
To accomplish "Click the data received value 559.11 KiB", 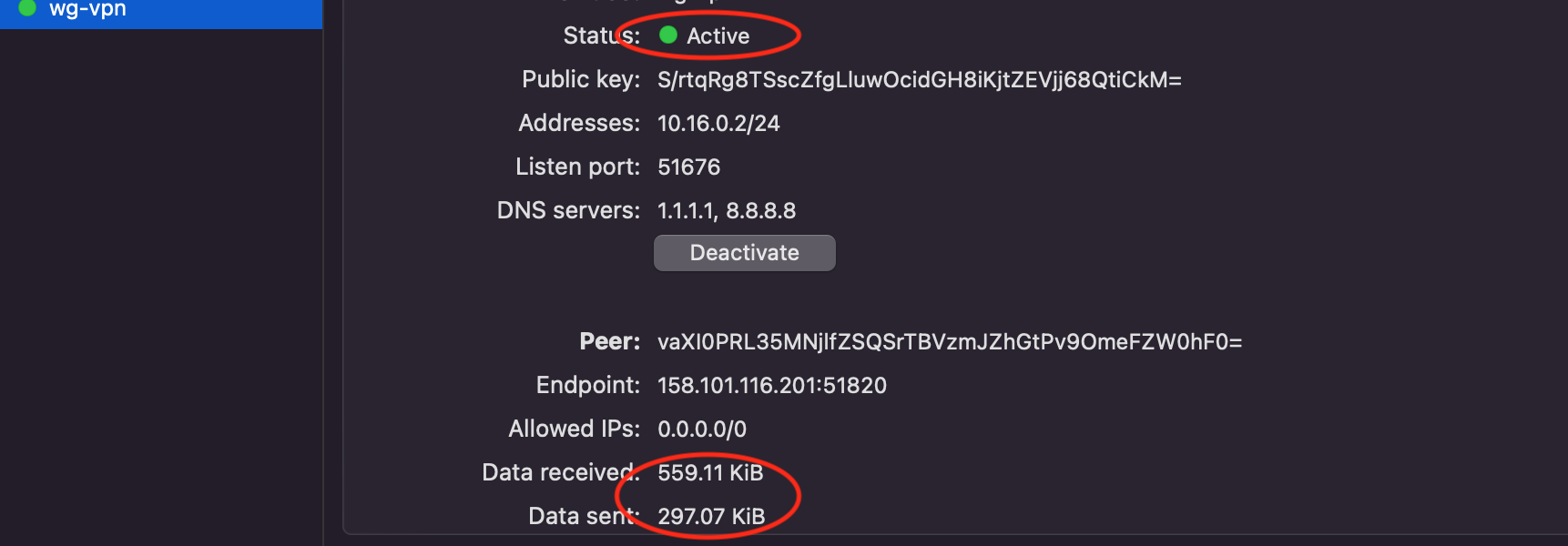I will click(x=710, y=473).
